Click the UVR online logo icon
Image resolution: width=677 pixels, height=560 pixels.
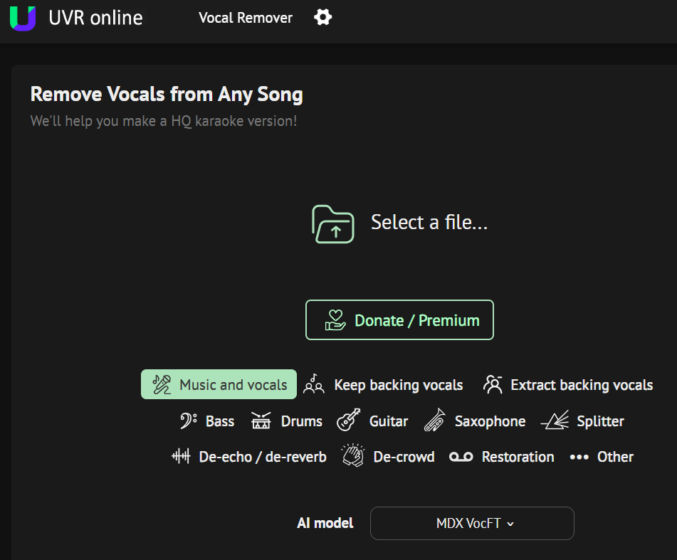(23, 18)
